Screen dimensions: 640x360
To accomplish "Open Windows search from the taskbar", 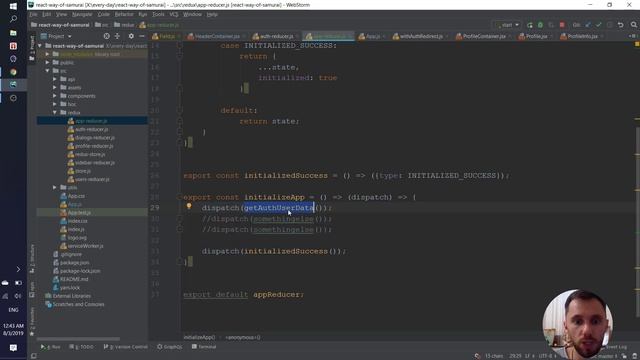I will 13,19.
